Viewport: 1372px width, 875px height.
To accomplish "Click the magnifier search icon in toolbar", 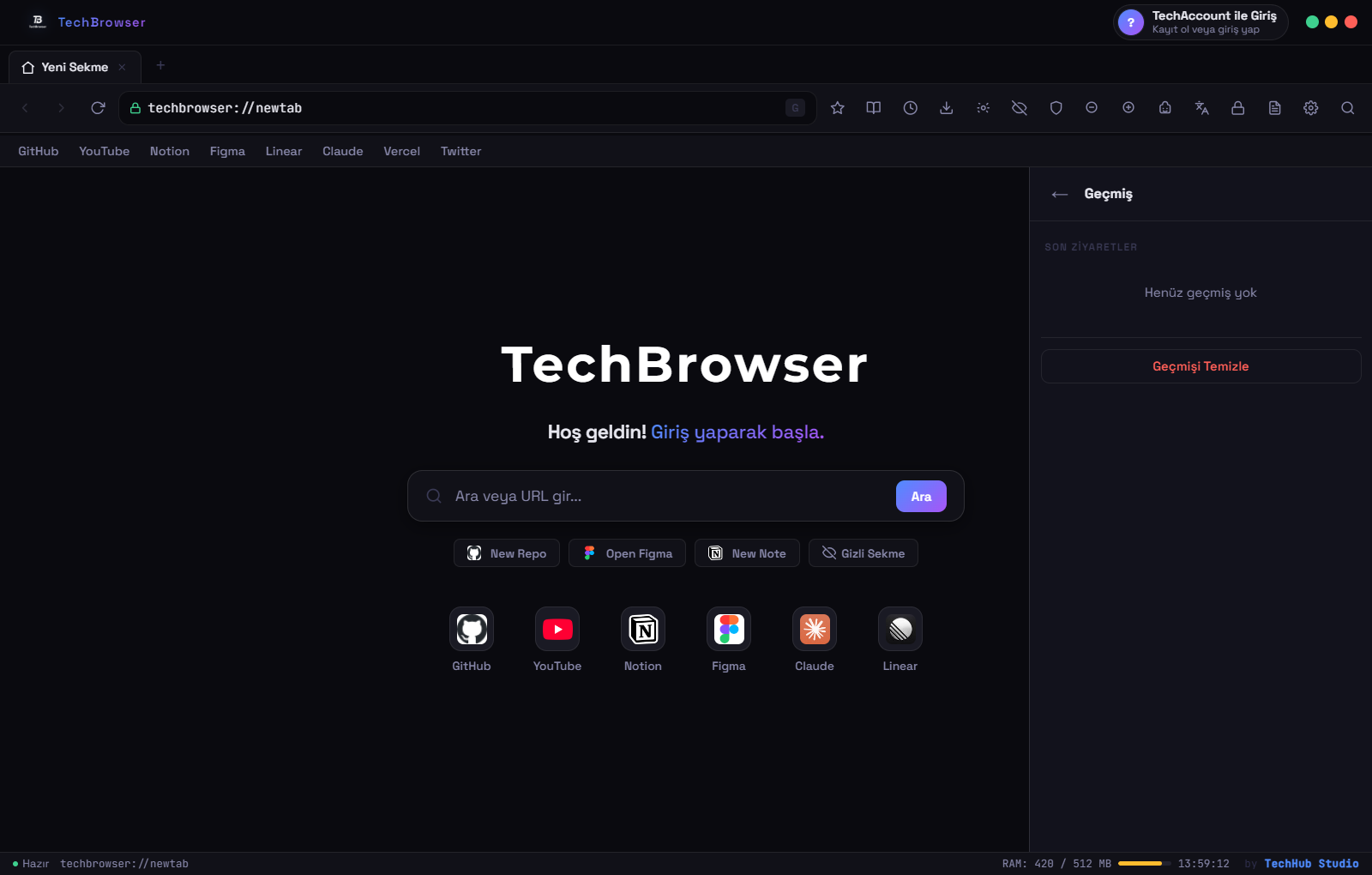I will point(1348,108).
